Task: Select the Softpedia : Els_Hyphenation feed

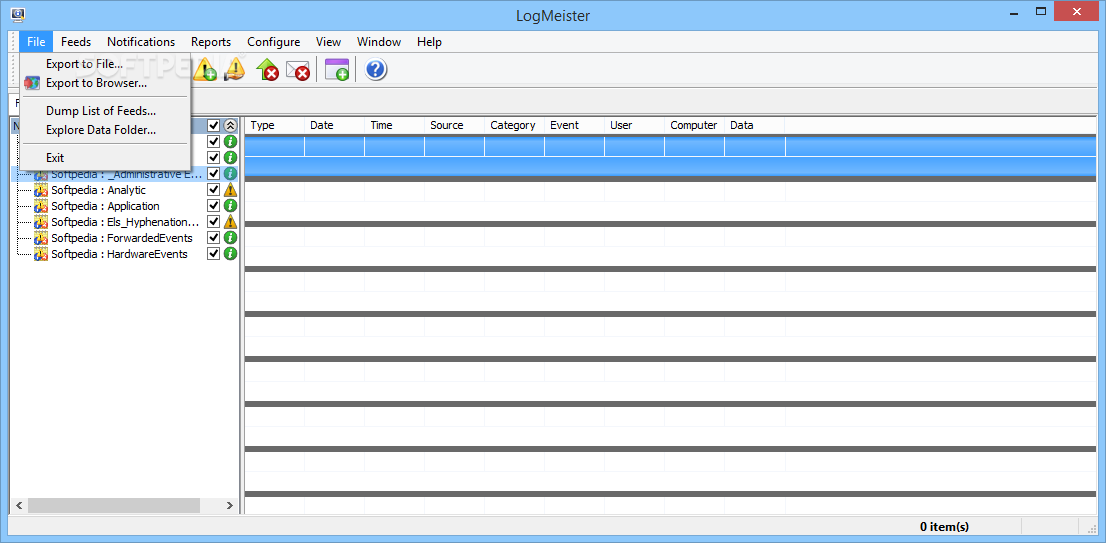Action: coord(125,222)
